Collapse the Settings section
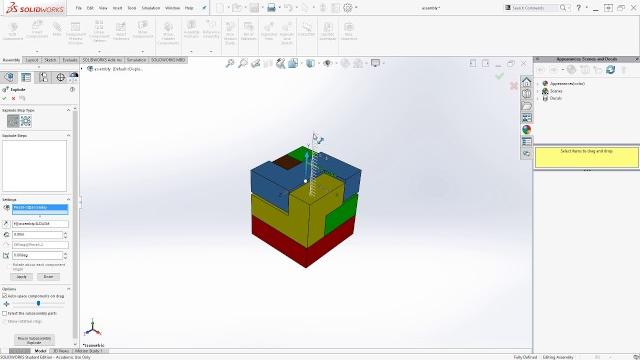 pyautogui.click(x=69, y=199)
